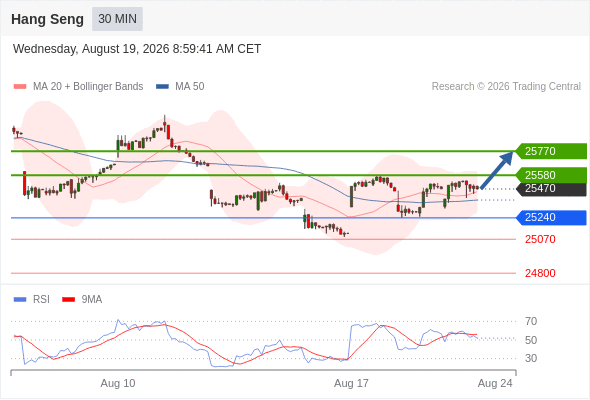
Task: Select the 25240 blue pivot label
Action: 551,217
